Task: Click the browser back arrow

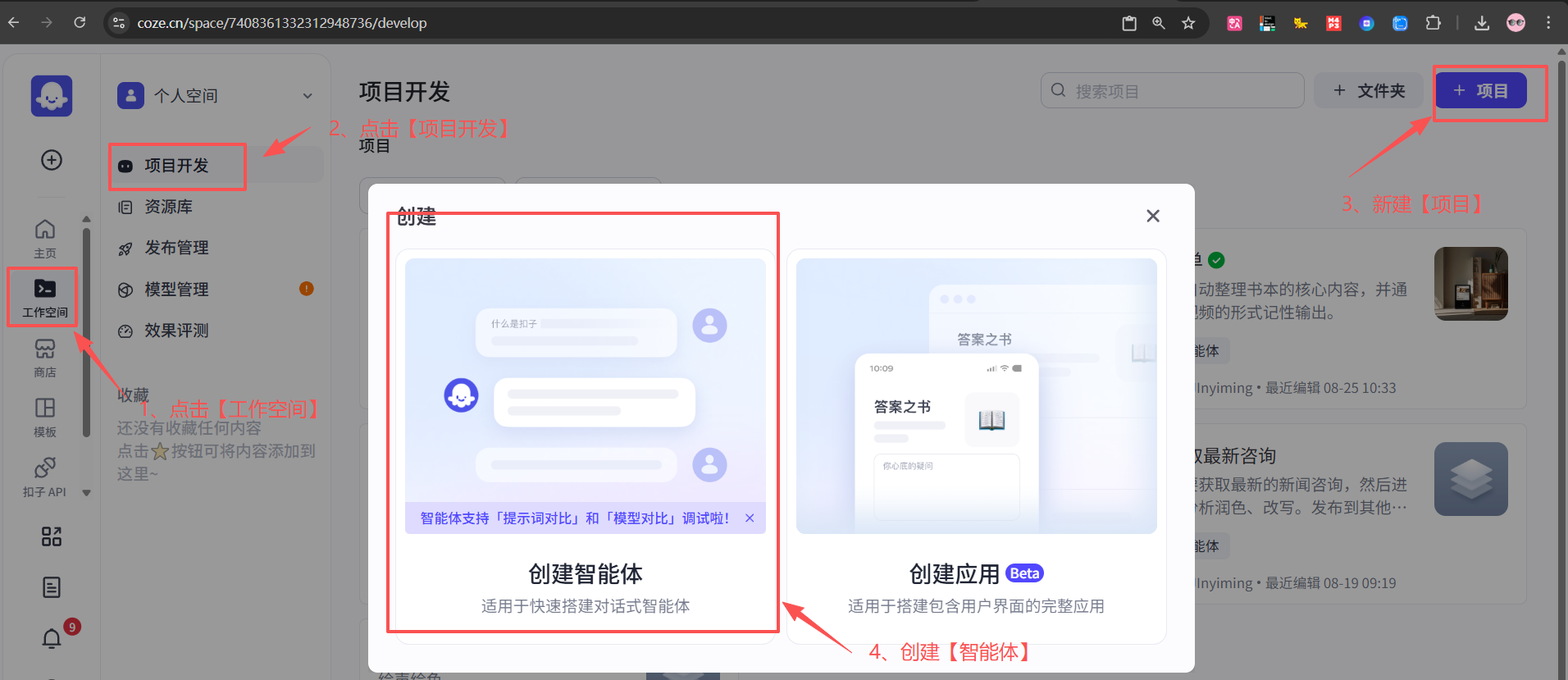Action: pos(14,23)
